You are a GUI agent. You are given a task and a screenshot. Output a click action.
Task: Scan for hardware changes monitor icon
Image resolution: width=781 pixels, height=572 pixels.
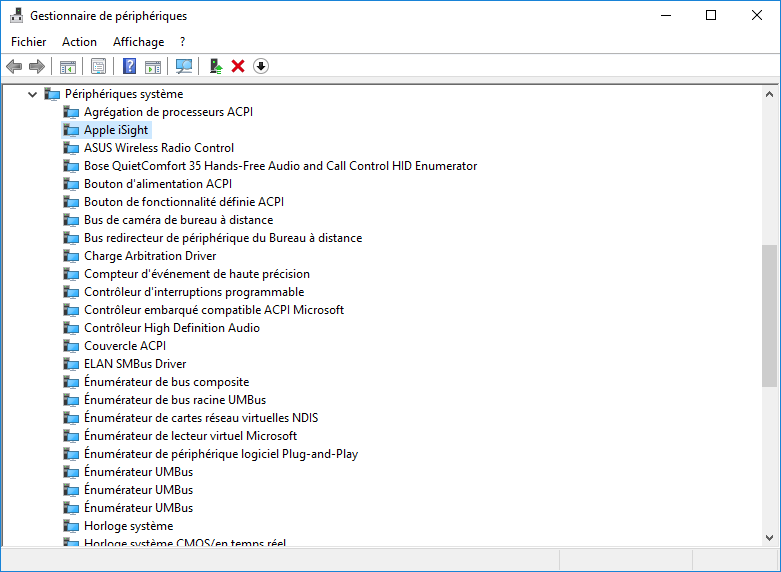[x=184, y=66]
